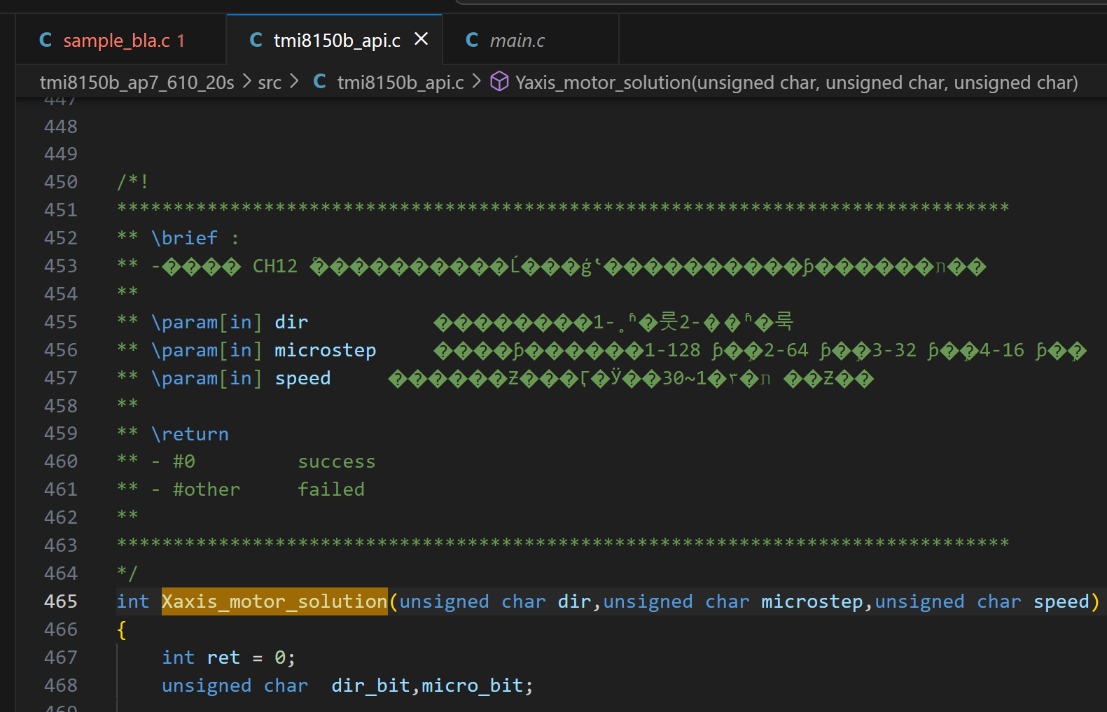Click the error count badge on sample_bla.c tab
The image size is (1107, 712).
pyautogui.click(x=181, y=41)
